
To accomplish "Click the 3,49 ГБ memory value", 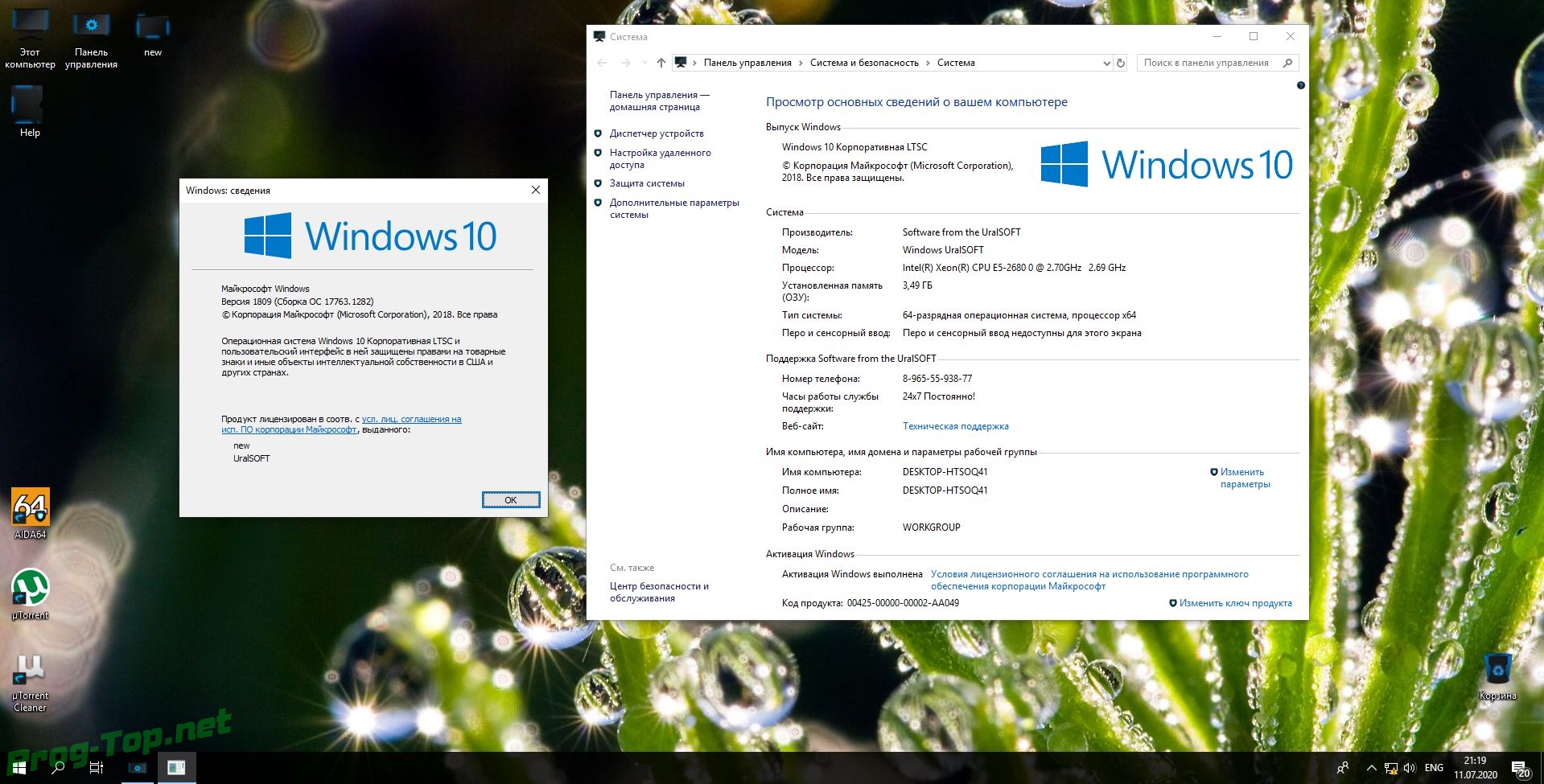I will [917, 285].
